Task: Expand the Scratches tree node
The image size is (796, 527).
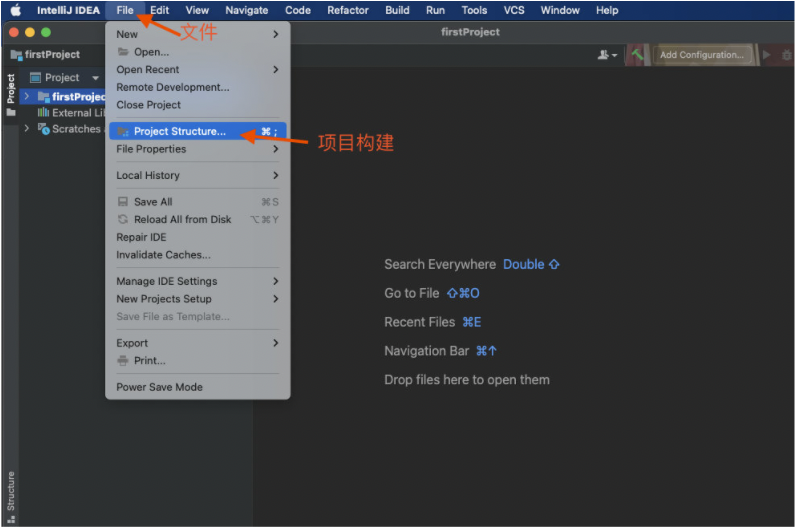Action: click(x=26, y=128)
